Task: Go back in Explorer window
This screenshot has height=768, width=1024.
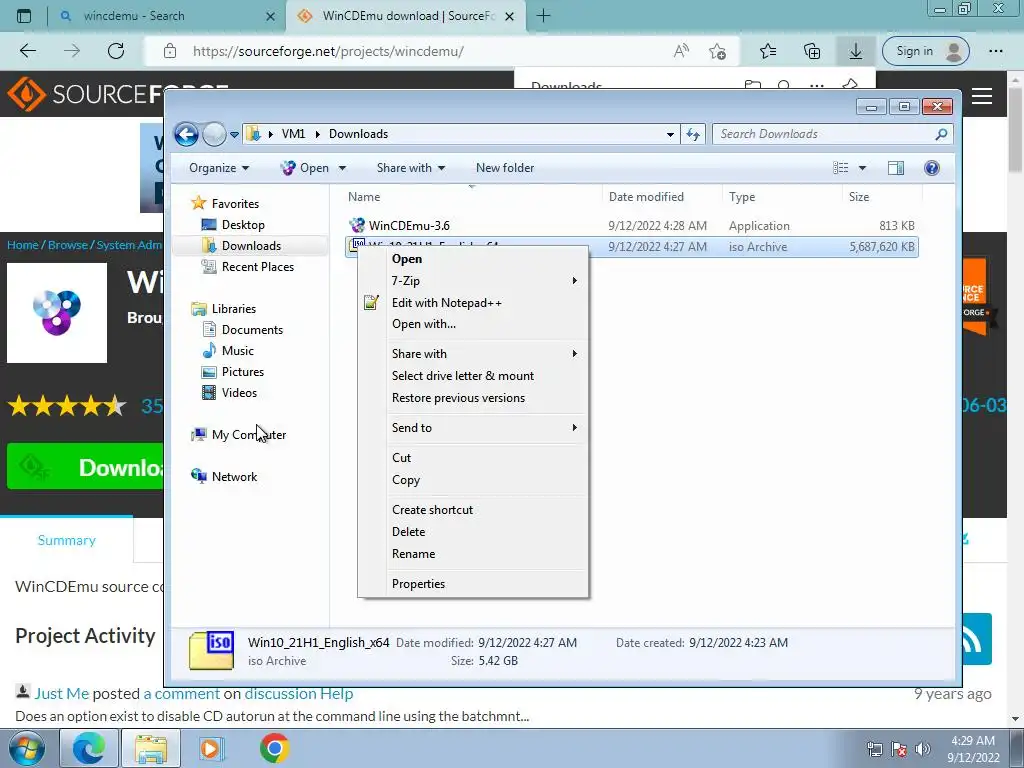Action: (186, 135)
